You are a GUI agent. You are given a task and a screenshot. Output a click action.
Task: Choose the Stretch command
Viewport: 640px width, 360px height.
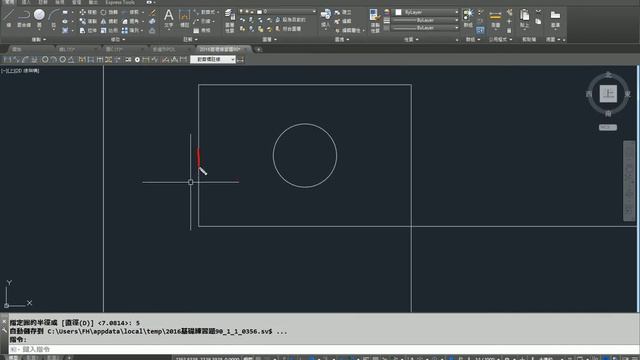(88, 30)
